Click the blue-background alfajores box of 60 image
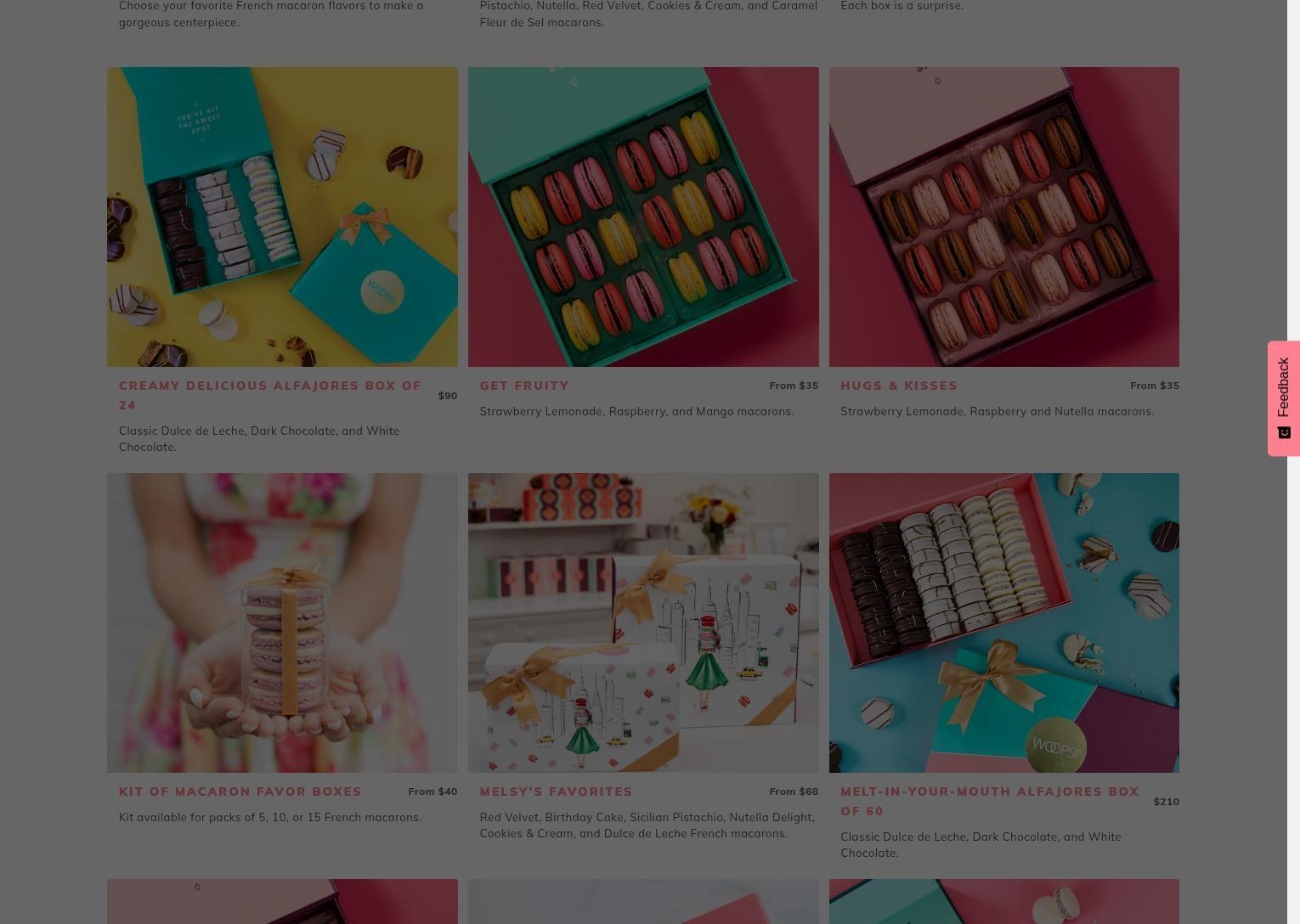 tap(1004, 623)
